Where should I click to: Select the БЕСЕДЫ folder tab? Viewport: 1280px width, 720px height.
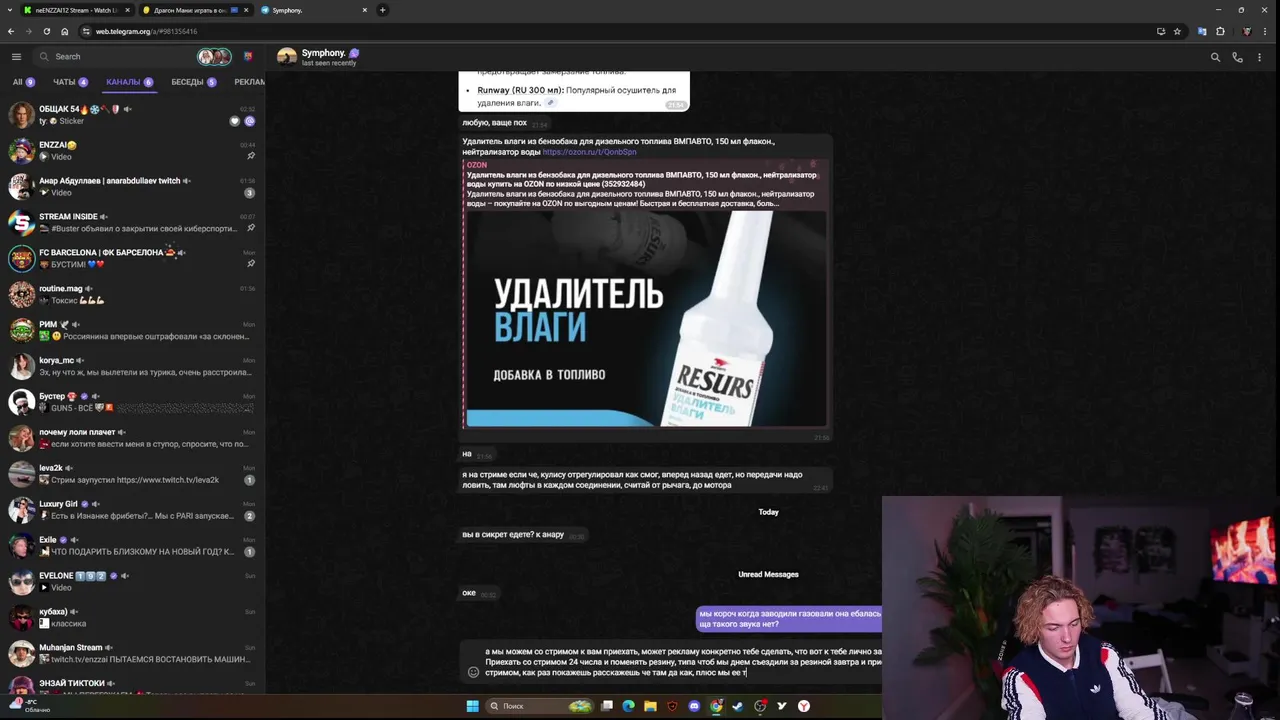[x=194, y=82]
